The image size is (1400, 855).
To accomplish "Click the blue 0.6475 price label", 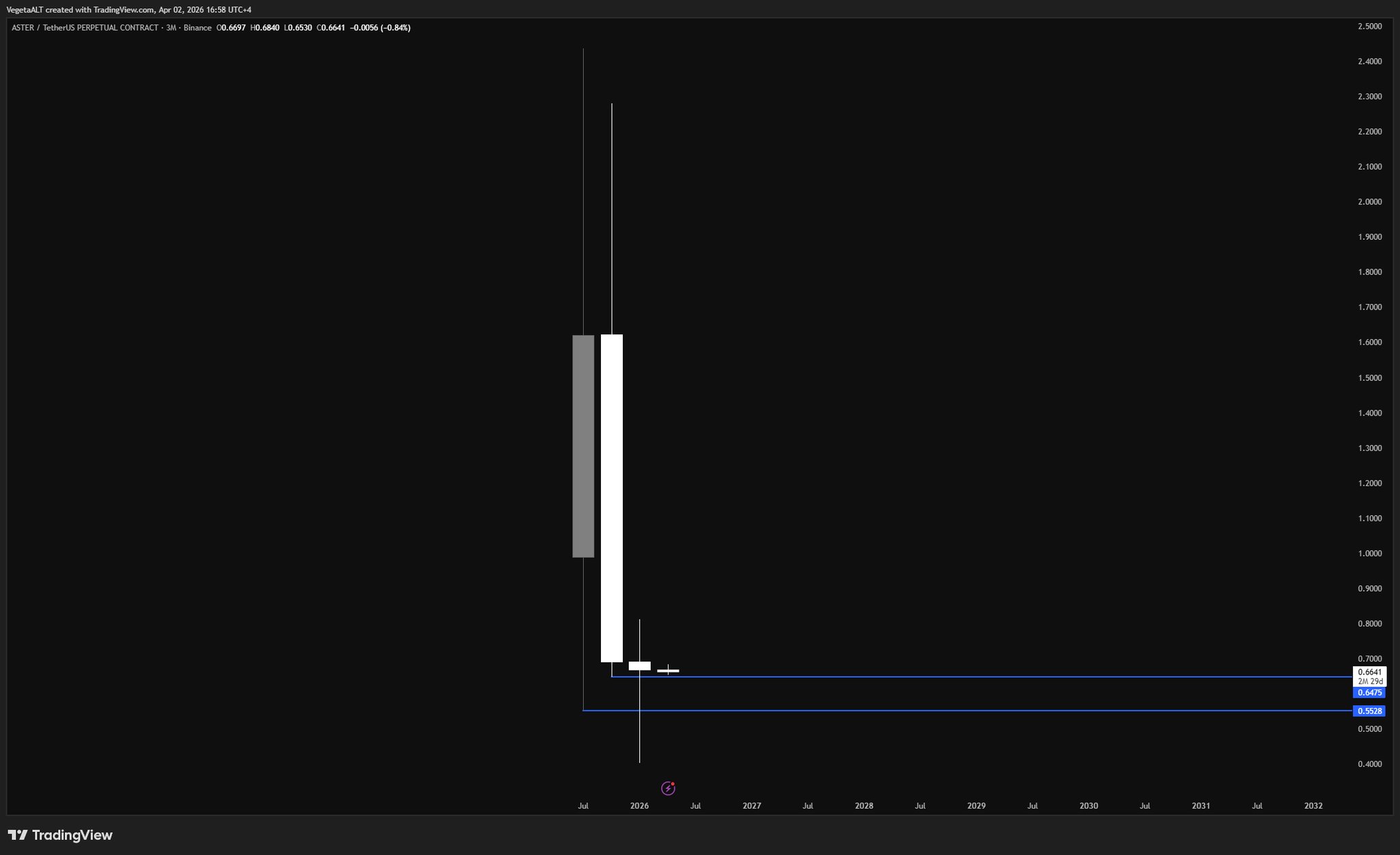I will pos(1369,693).
